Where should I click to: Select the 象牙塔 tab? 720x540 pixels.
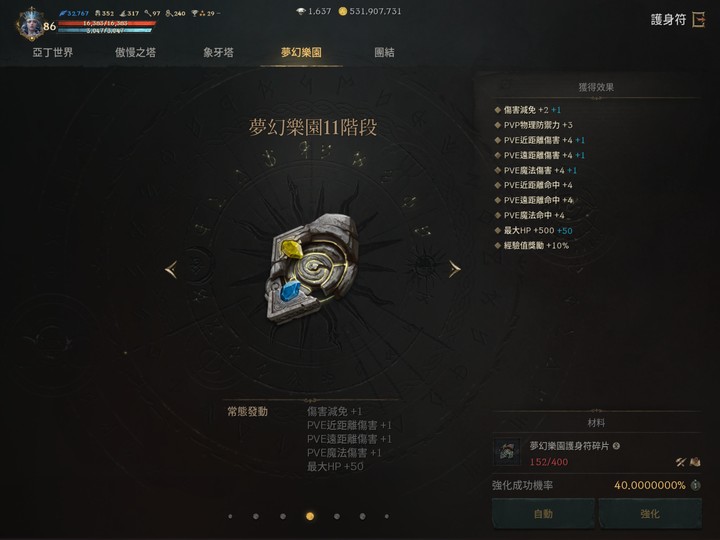(x=219, y=52)
